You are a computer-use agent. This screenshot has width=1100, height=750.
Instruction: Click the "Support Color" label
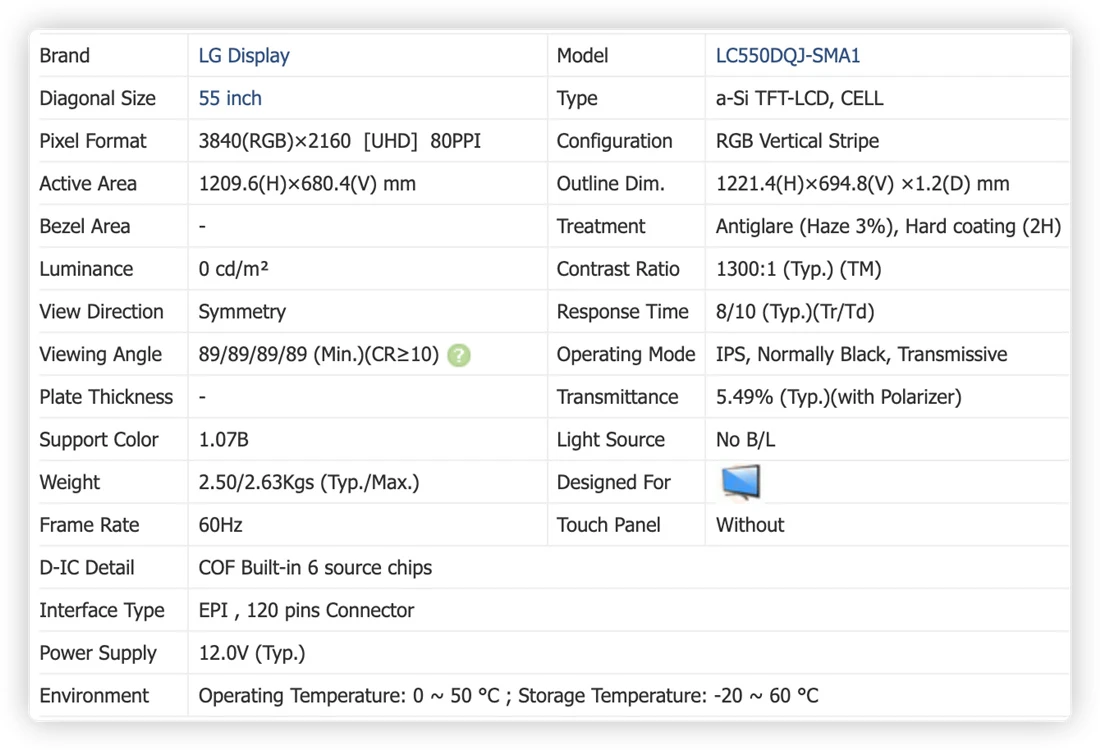tap(99, 440)
